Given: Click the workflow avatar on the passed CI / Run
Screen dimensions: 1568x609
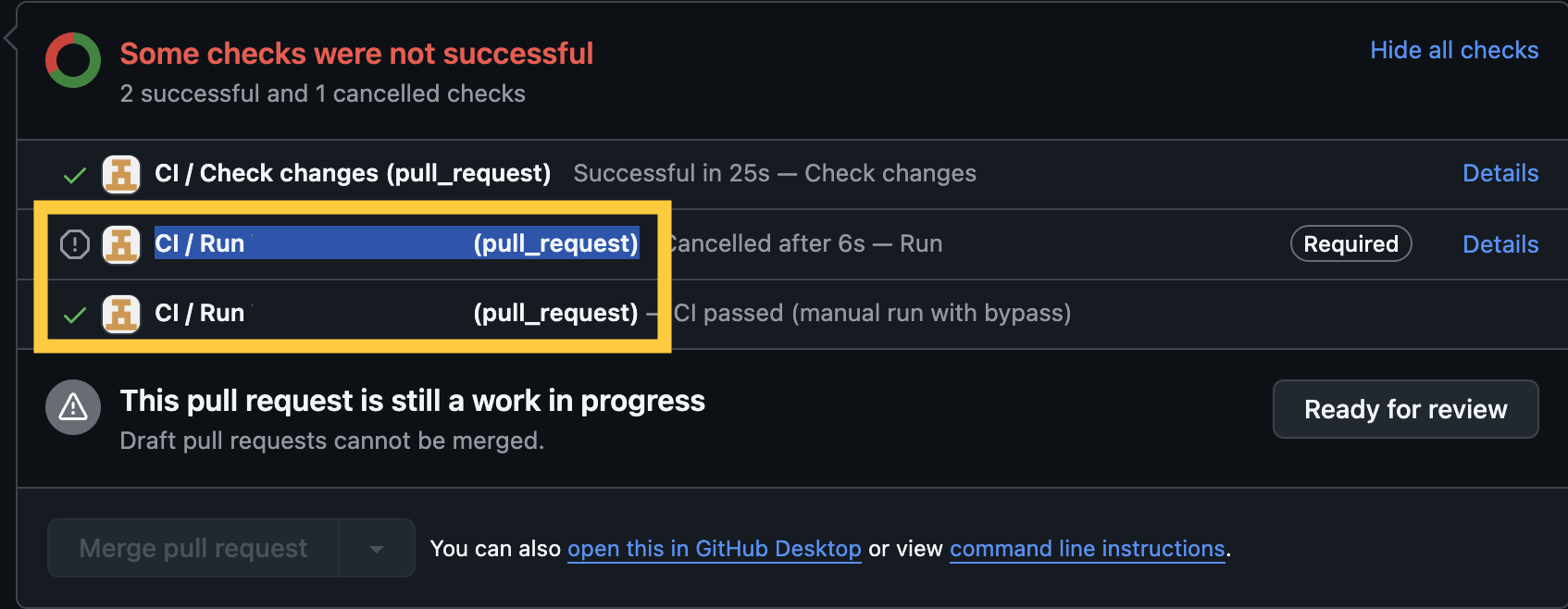Looking at the screenshot, I should click(x=121, y=314).
